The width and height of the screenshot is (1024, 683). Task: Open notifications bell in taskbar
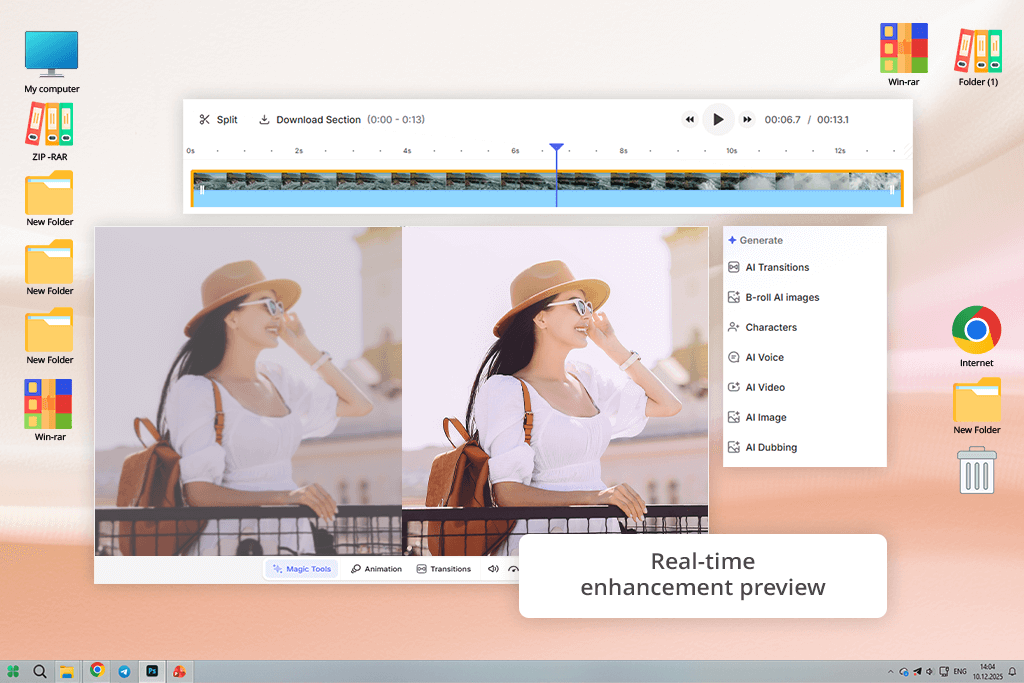coord(1012,671)
